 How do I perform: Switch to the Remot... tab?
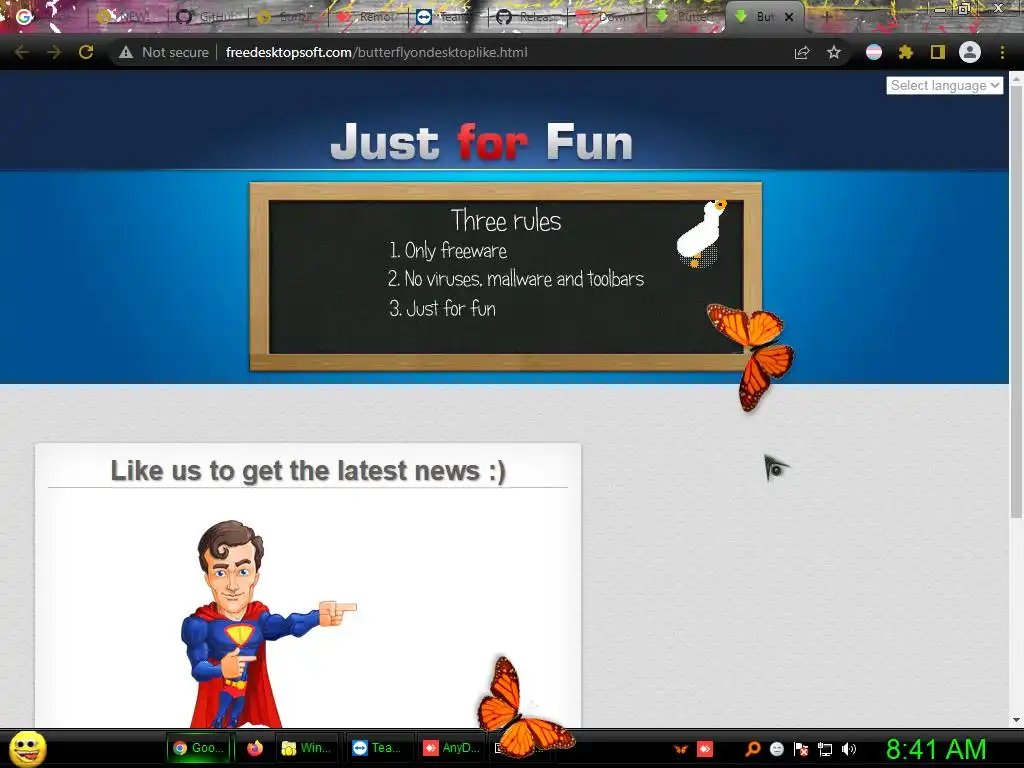tap(369, 16)
